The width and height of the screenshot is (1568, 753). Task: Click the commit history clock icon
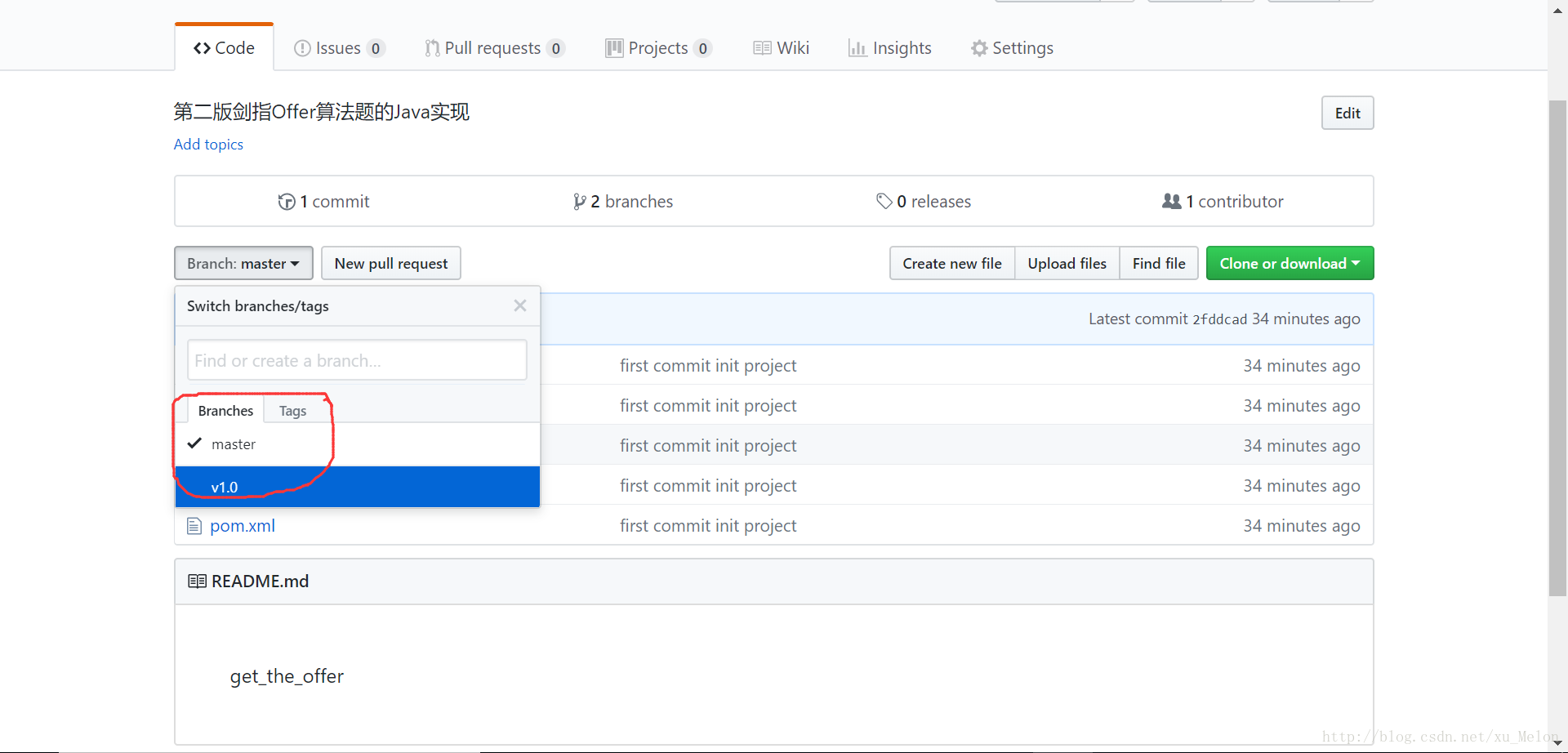click(x=287, y=202)
